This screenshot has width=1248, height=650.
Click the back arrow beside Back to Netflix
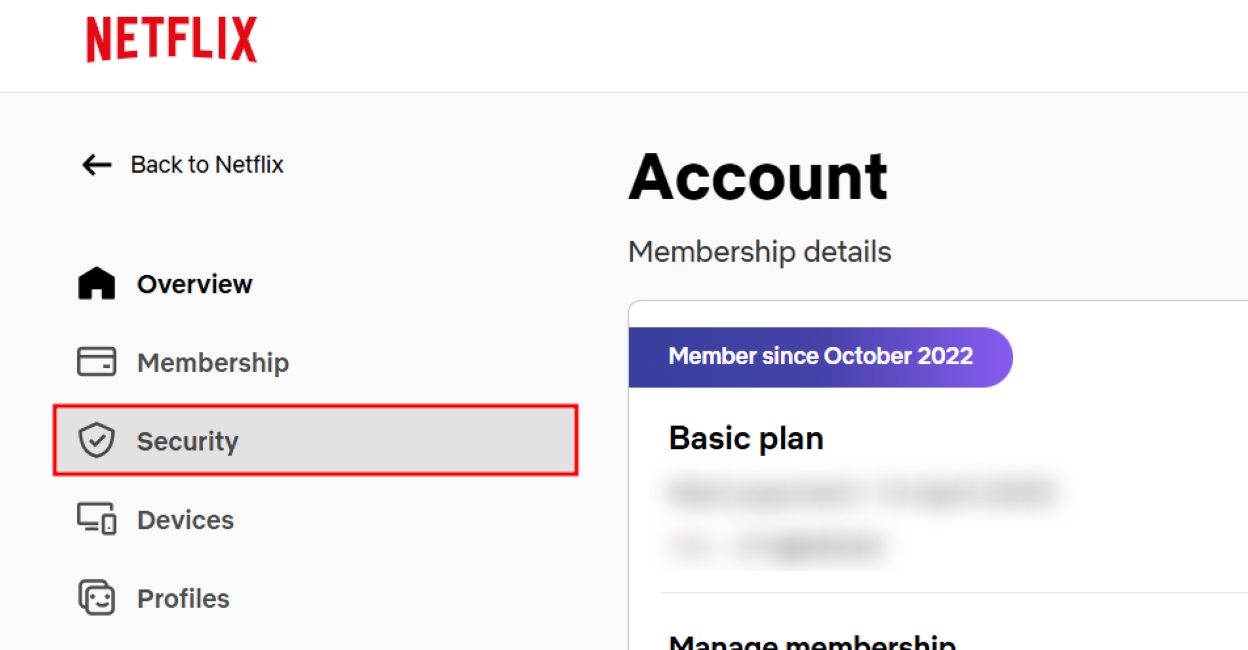(95, 165)
